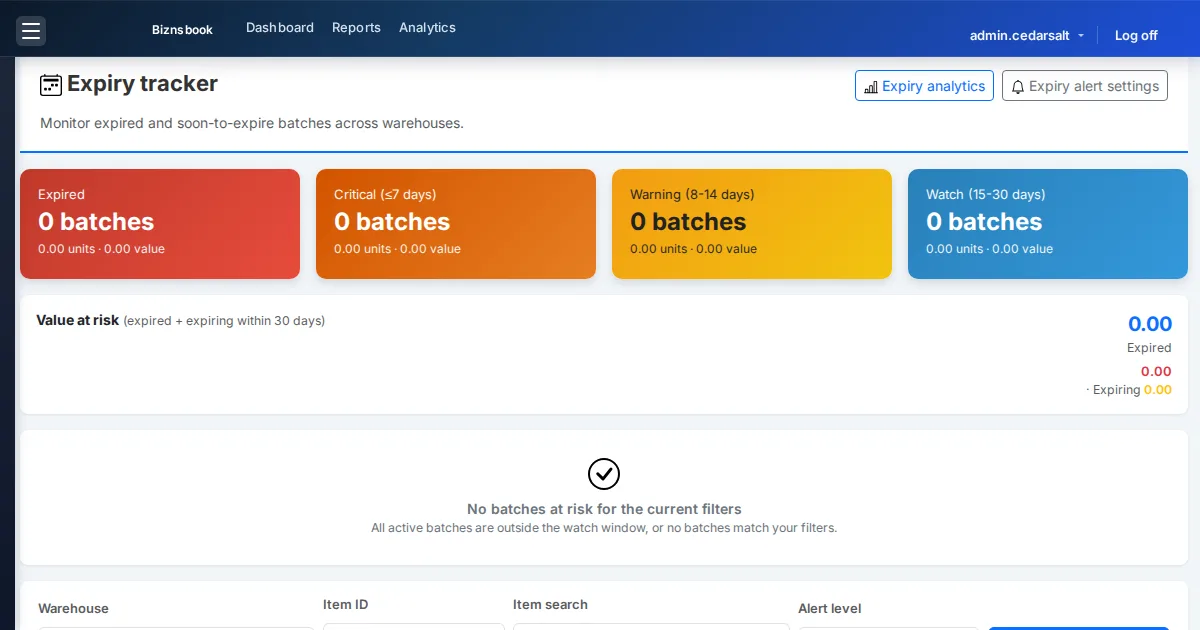Image resolution: width=1200 pixels, height=630 pixels.
Task: Click the checkmark circle icon
Action: (x=604, y=474)
